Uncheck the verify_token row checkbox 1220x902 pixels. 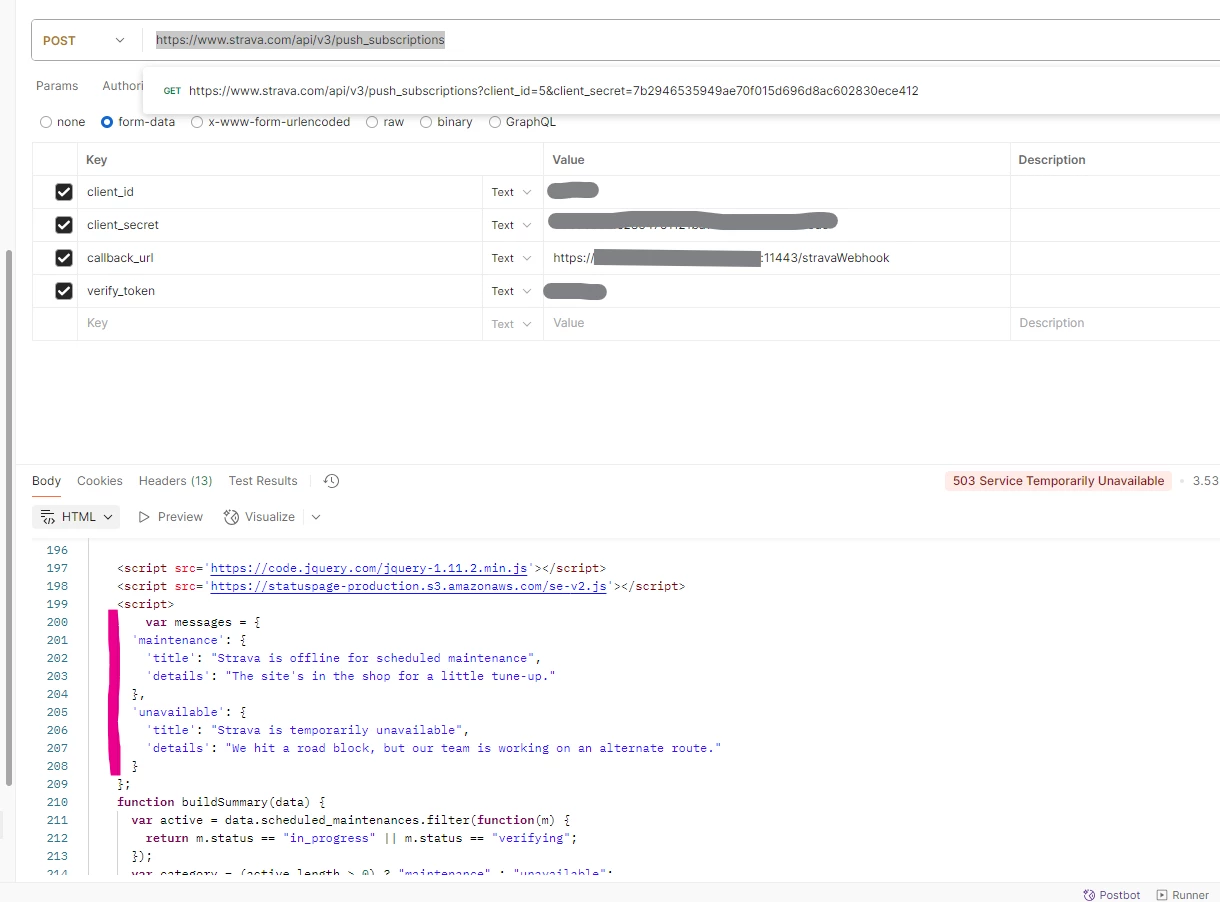[64, 291]
